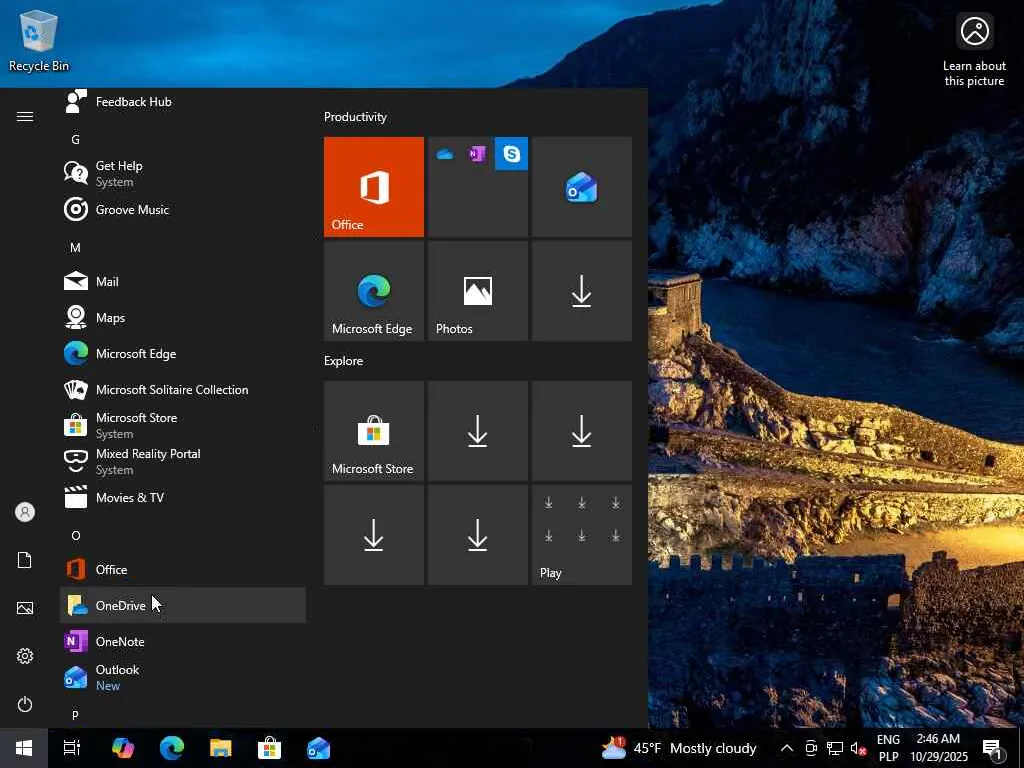Open Documents from Start sidebar
Image resolution: width=1024 pixels, height=768 pixels.
point(25,560)
